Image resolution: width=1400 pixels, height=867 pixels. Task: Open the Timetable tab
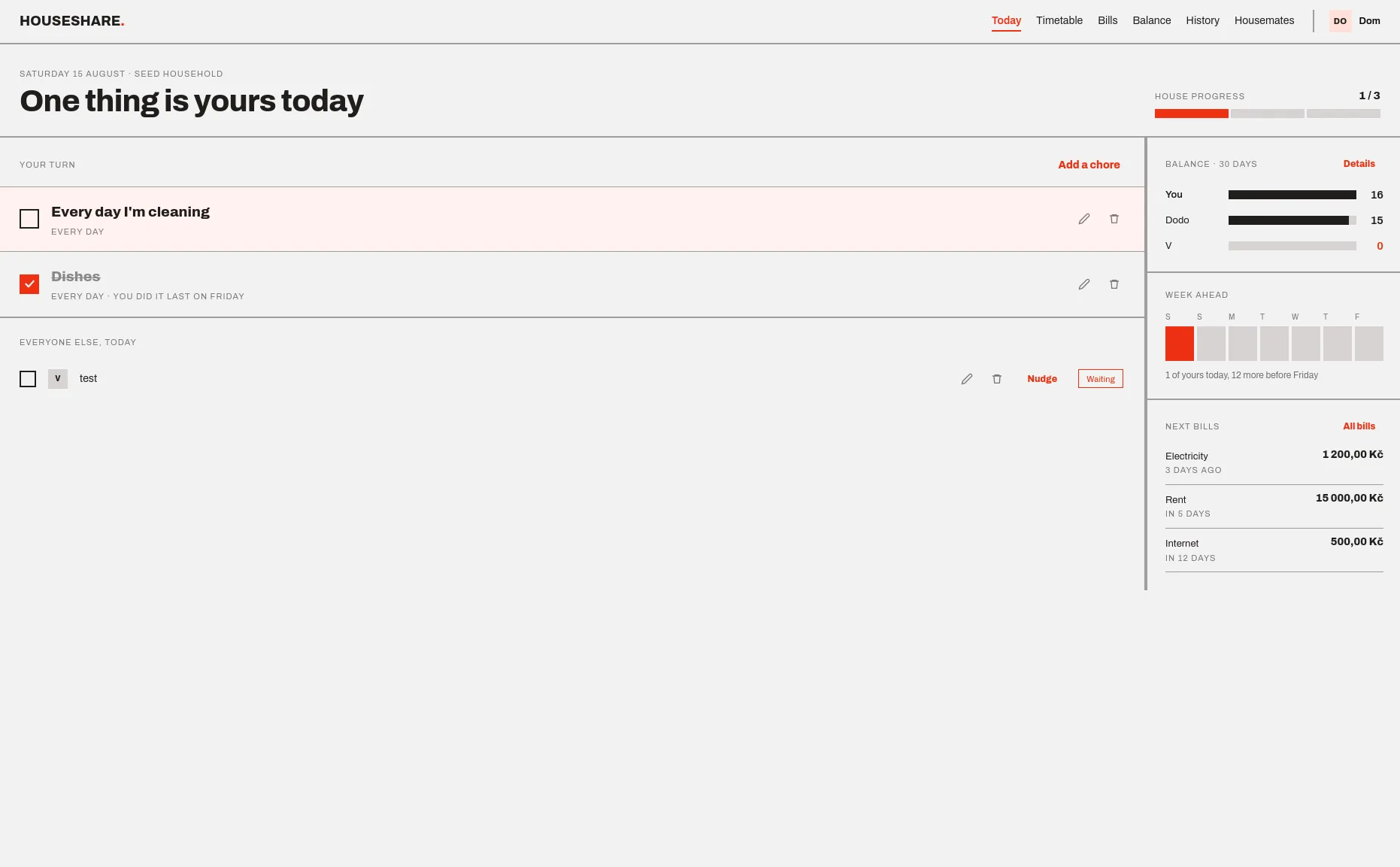click(x=1059, y=21)
